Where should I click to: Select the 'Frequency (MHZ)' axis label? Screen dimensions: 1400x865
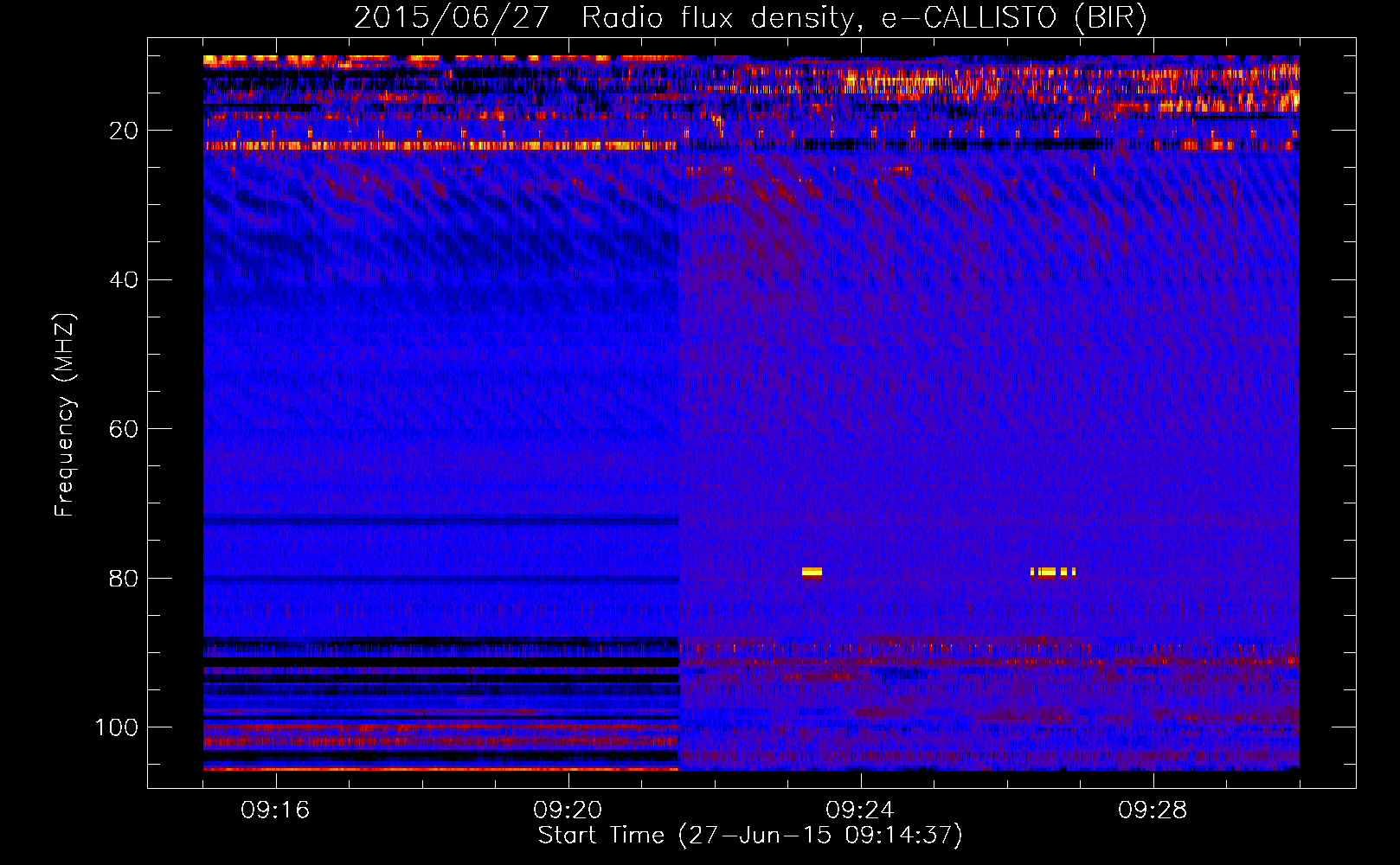click(65, 415)
